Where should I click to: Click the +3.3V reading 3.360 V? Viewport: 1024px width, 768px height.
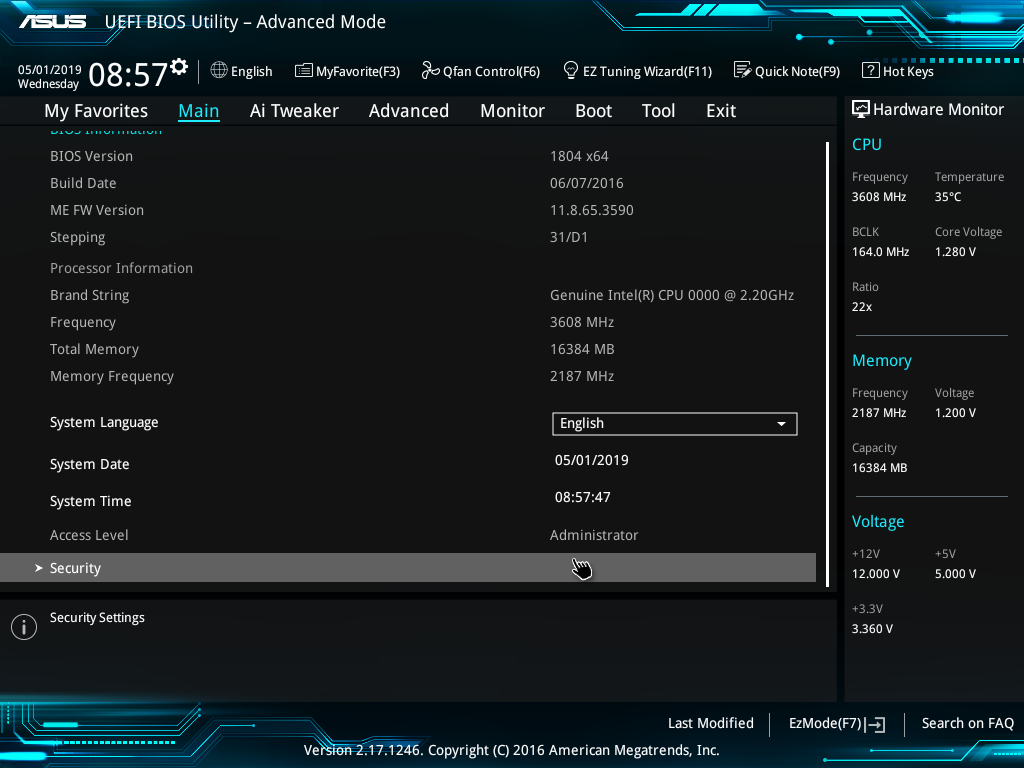[x=872, y=629]
